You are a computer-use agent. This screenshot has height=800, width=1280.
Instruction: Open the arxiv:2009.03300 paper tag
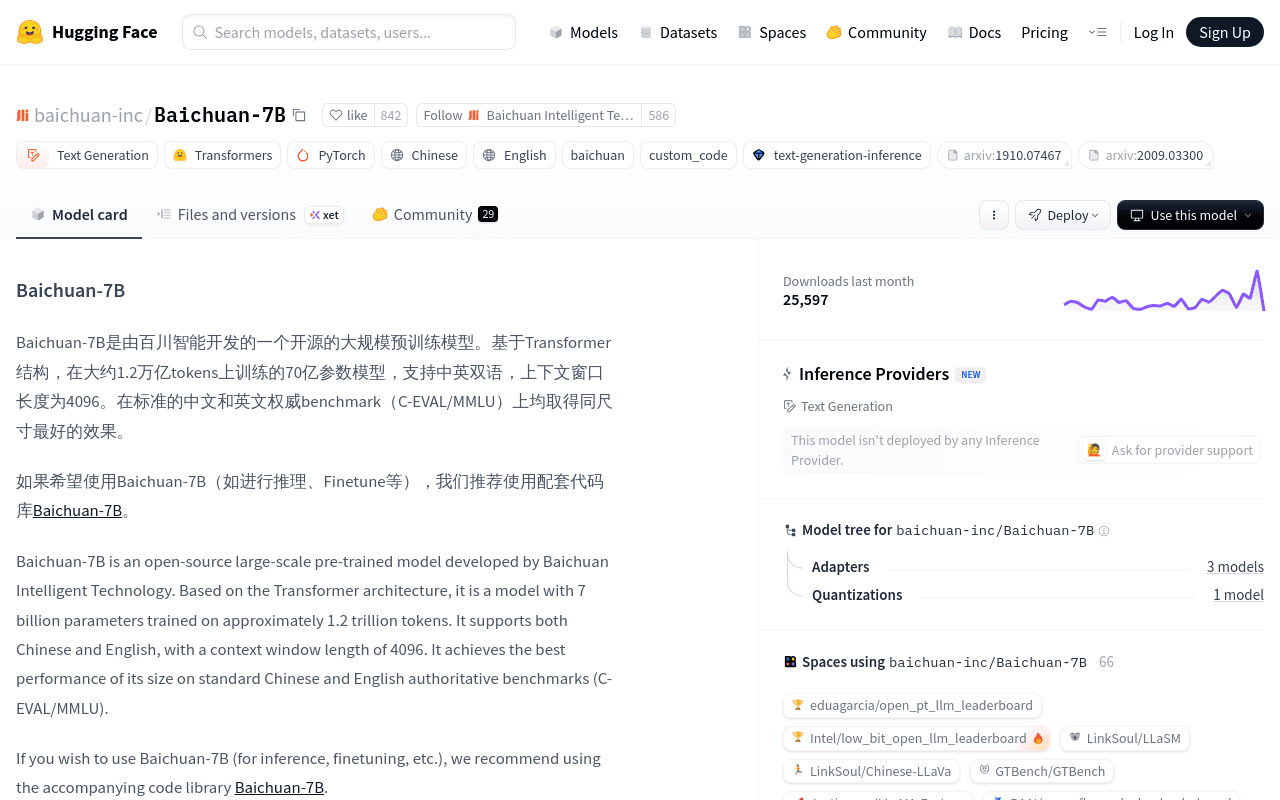(1146, 155)
